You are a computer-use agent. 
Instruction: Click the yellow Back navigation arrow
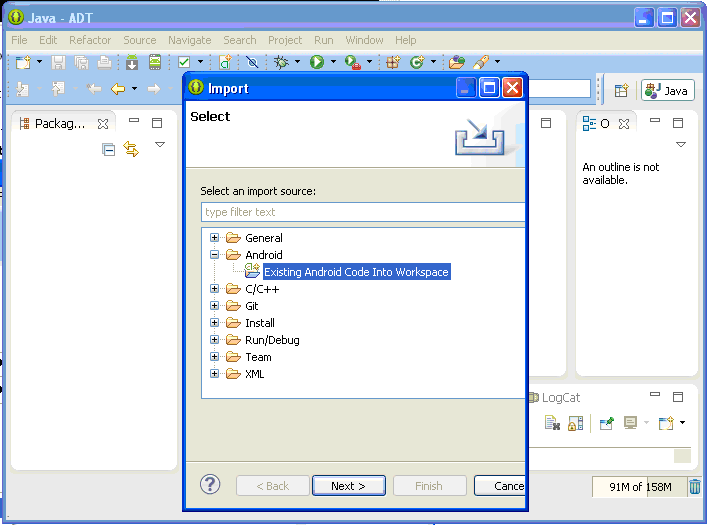(118, 89)
